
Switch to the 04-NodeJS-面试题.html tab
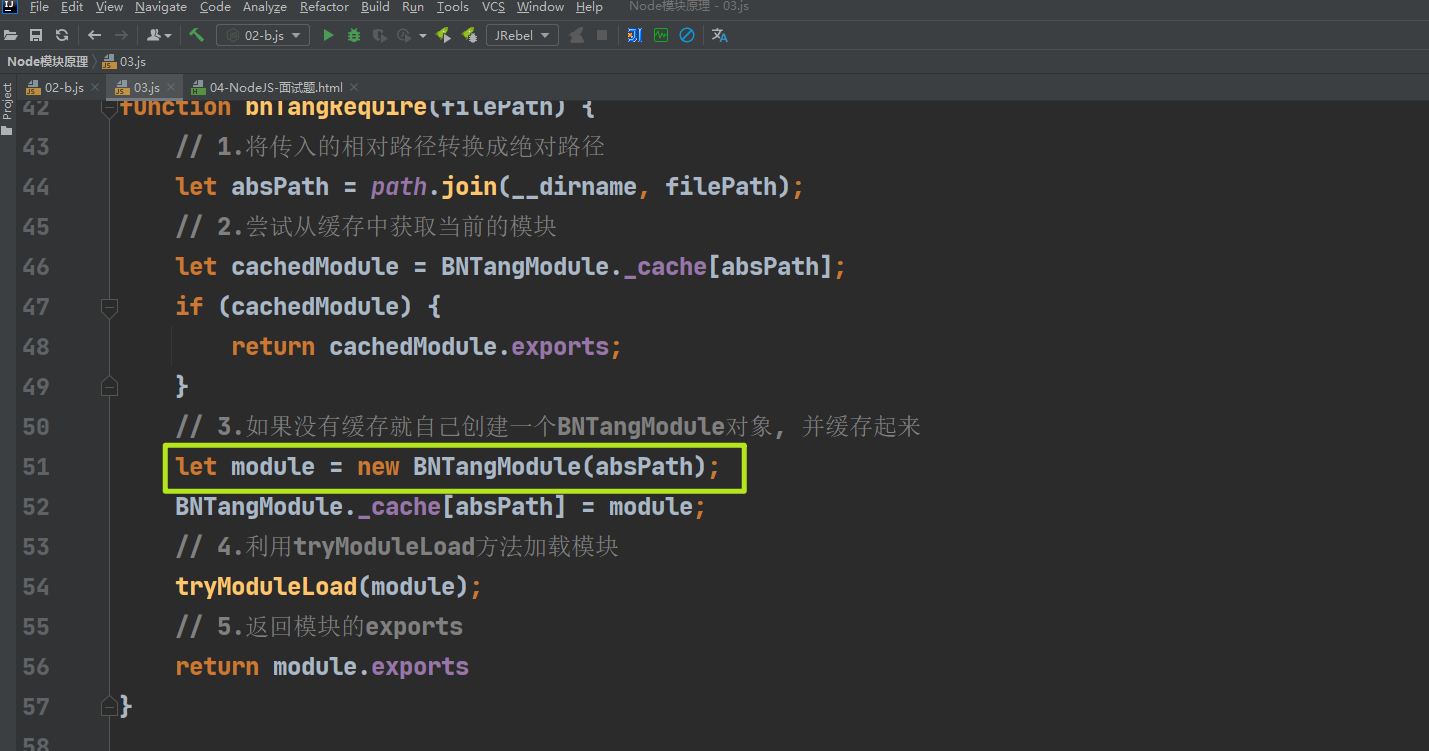[276, 87]
